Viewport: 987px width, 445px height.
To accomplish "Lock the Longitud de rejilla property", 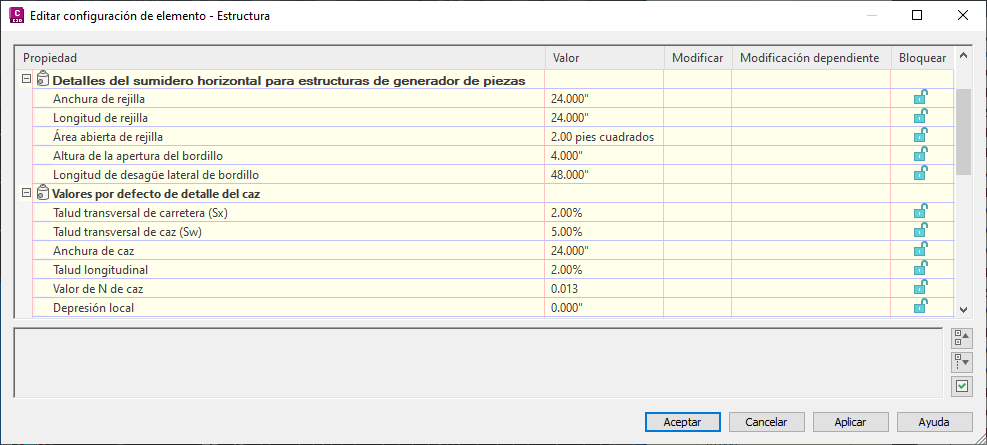I will point(920,117).
